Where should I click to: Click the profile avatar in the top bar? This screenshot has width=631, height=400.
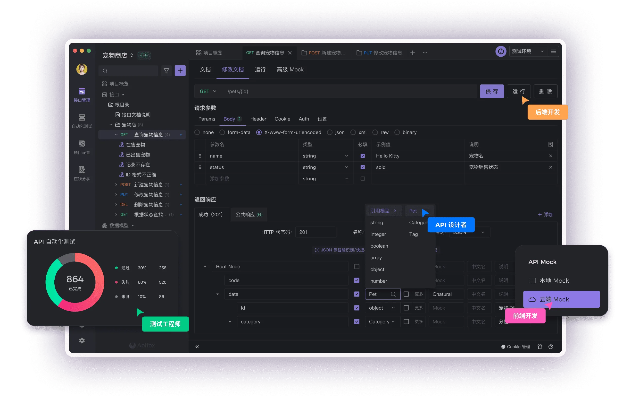point(501,52)
